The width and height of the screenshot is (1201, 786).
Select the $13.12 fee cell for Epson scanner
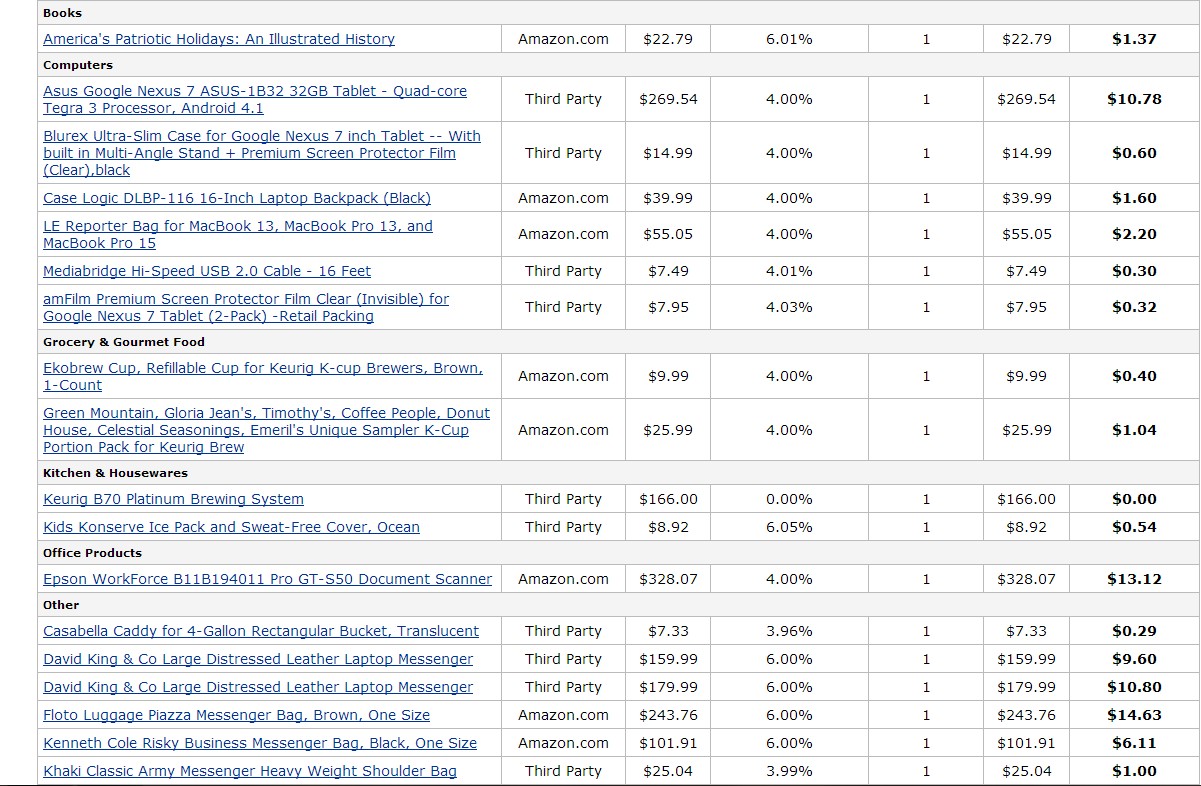tap(1134, 579)
